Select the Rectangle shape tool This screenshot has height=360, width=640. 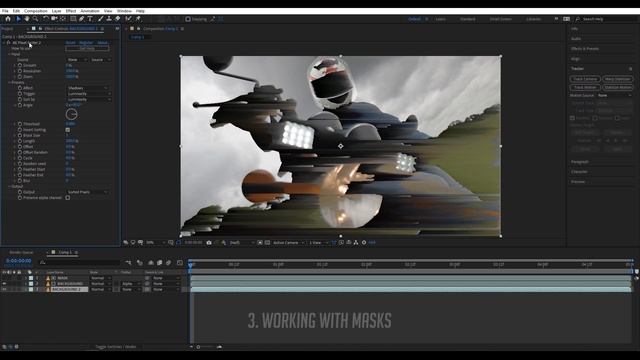click(x=73, y=19)
